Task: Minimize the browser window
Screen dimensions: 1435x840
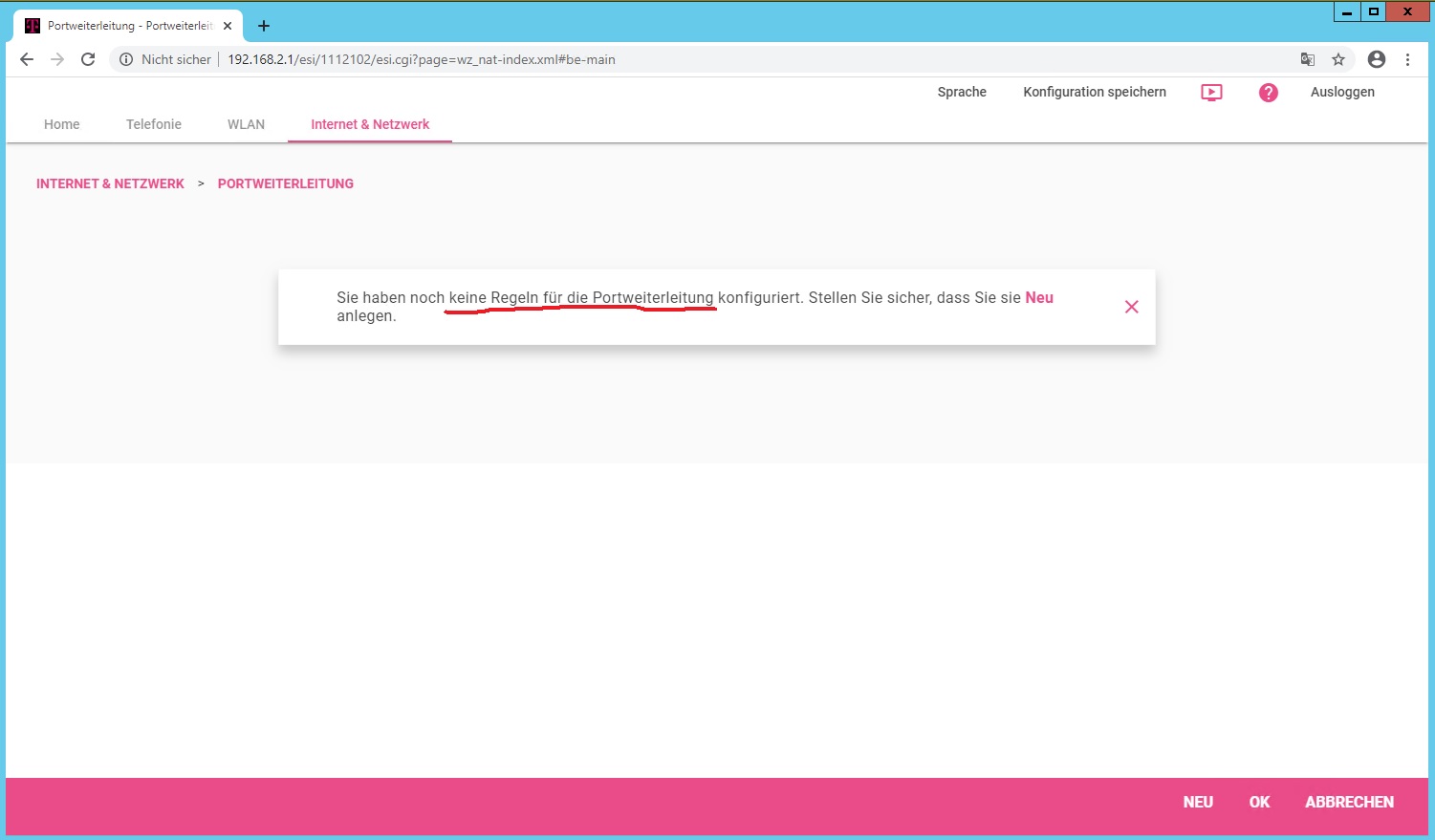Action: [x=1347, y=12]
